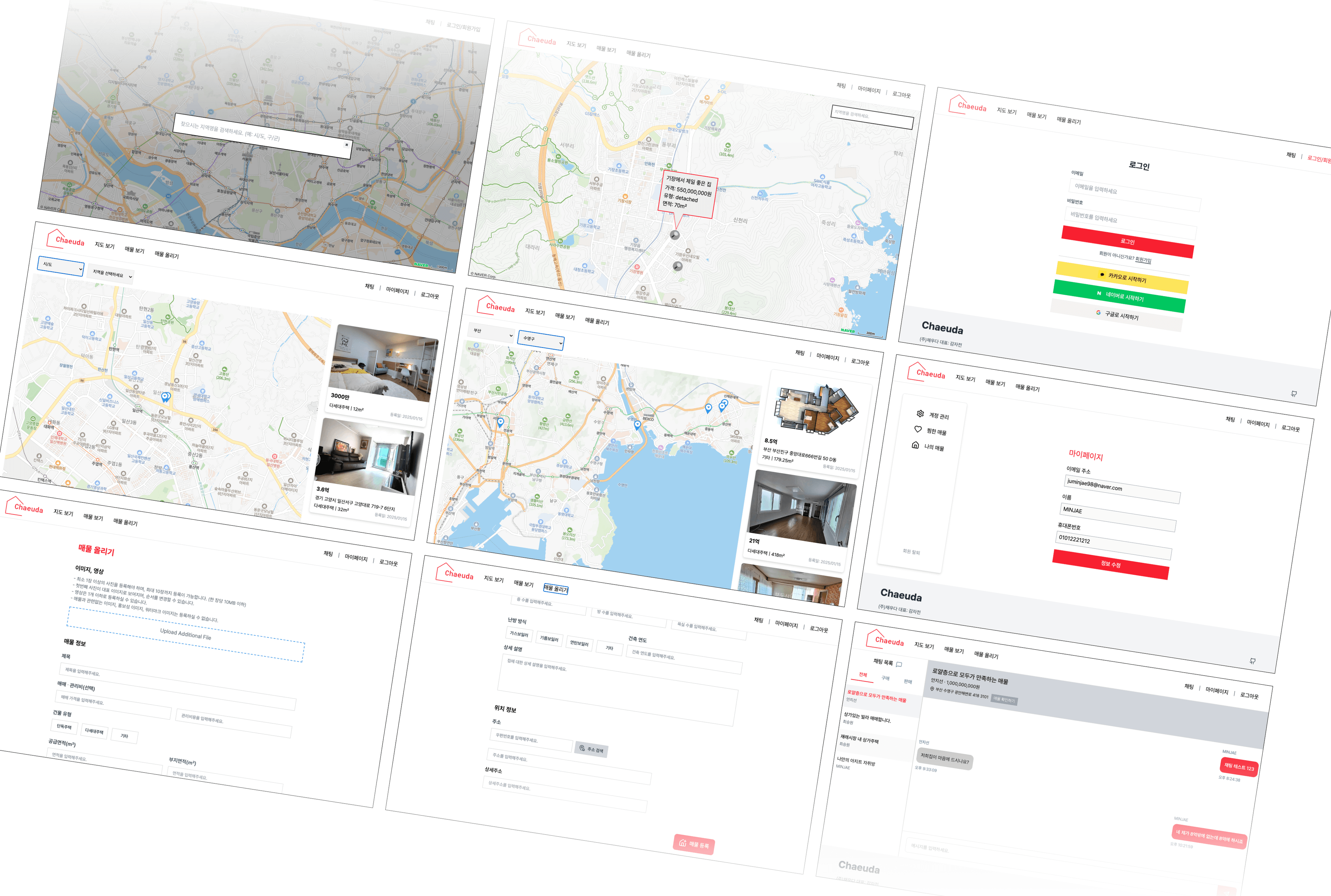1331x896 pixels.
Task: Clear the landing page search with the X icon
Action: 346,145
